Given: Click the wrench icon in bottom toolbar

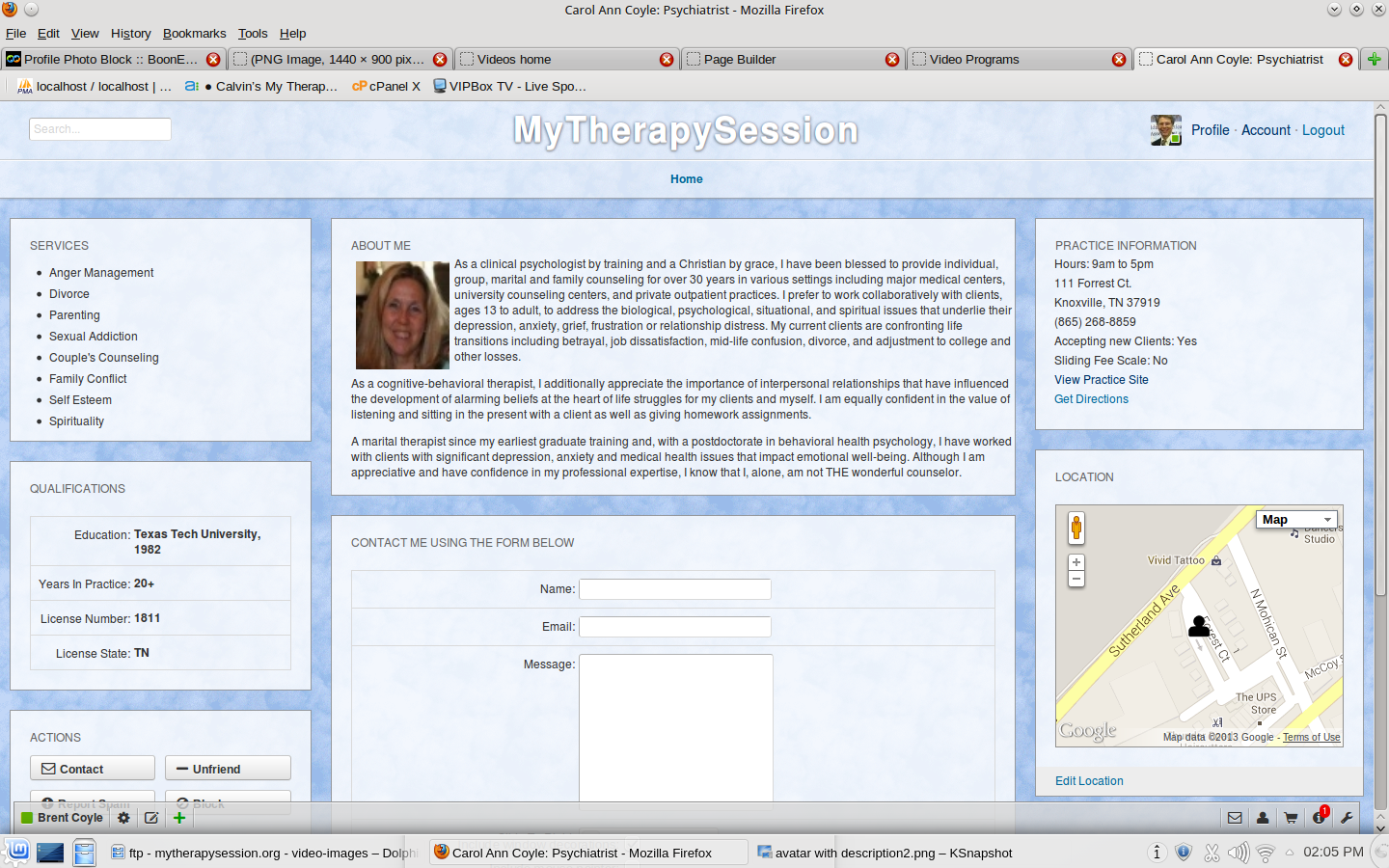Looking at the screenshot, I should click(x=1347, y=818).
